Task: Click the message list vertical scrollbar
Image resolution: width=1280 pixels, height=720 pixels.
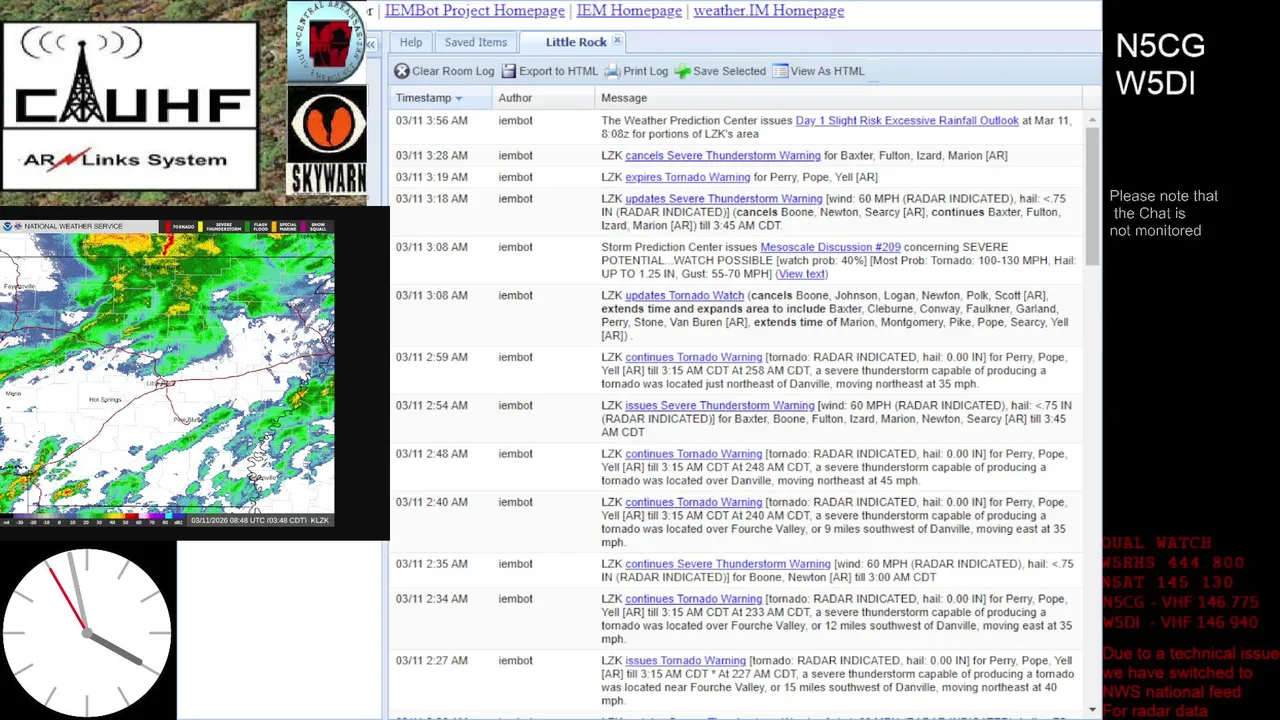Action: coord(1092,195)
